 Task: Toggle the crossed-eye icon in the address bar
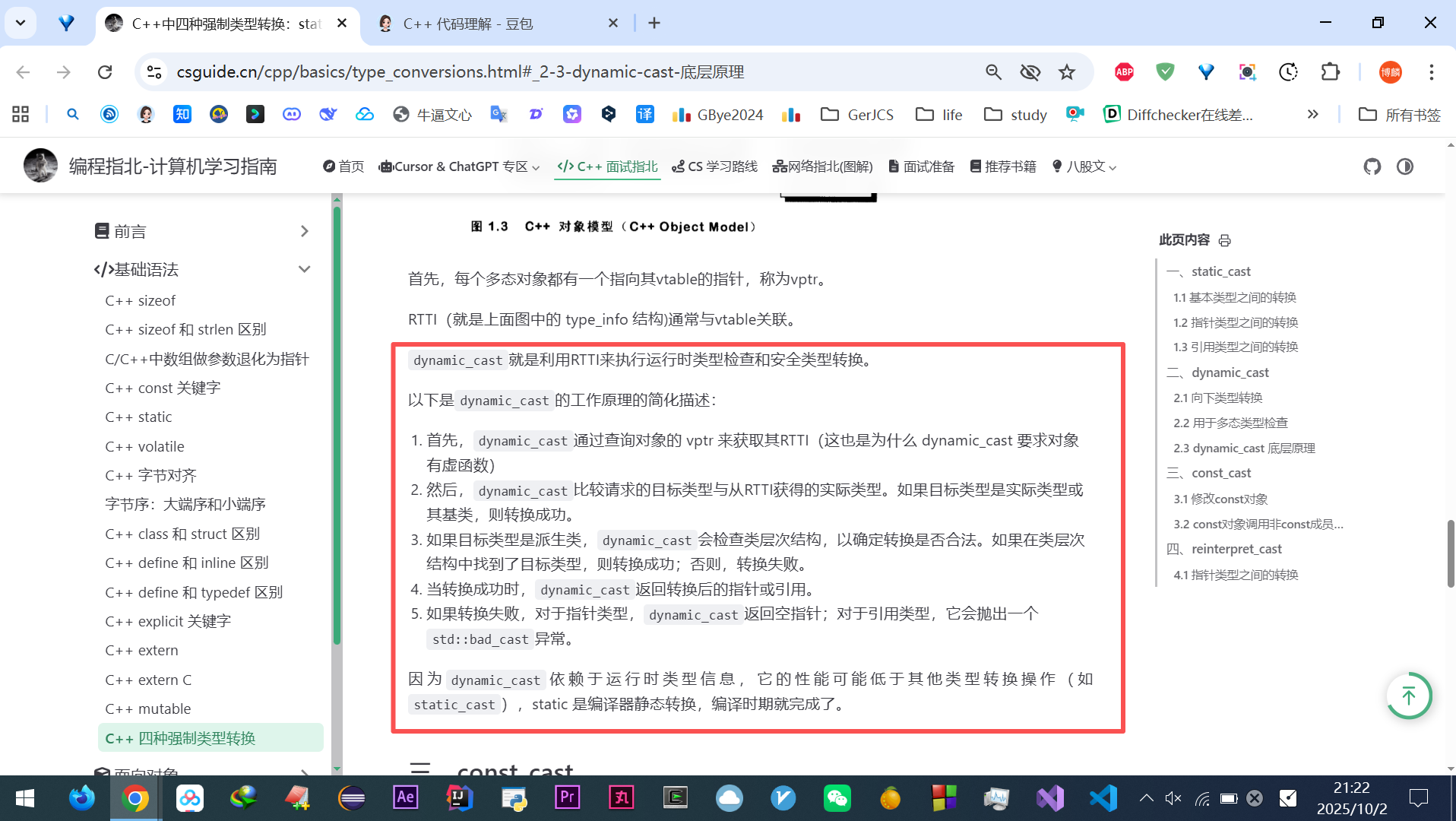coord(1030,72)
